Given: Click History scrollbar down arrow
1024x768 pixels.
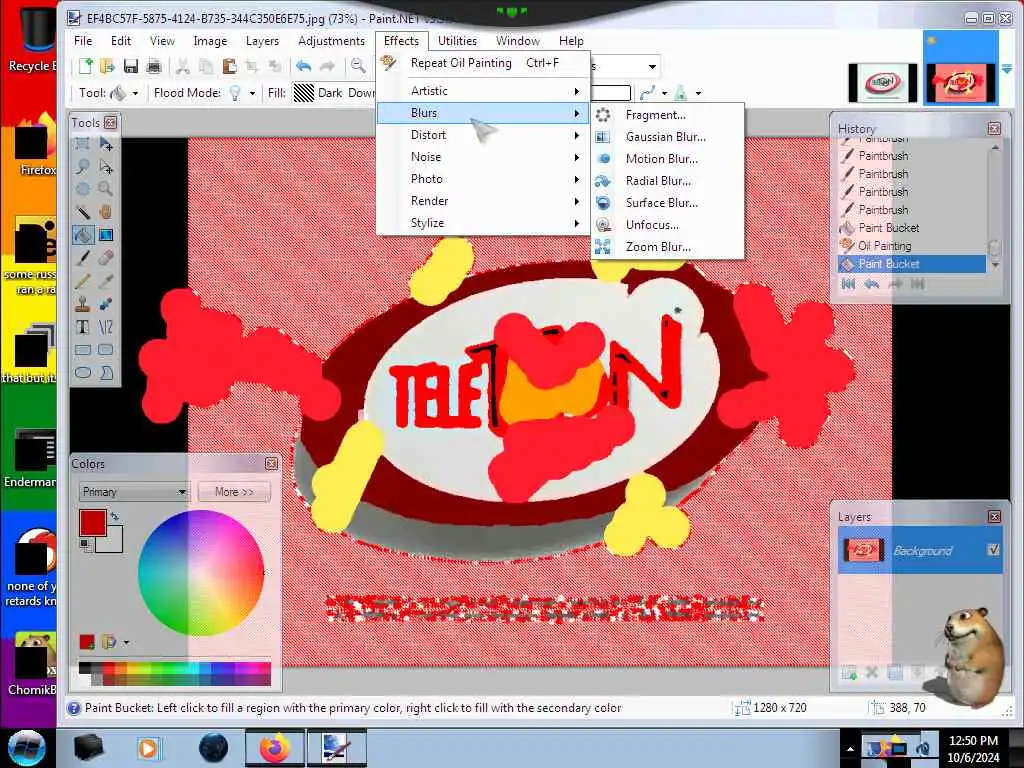Looking at the screenshot, I should click(995, 264).
